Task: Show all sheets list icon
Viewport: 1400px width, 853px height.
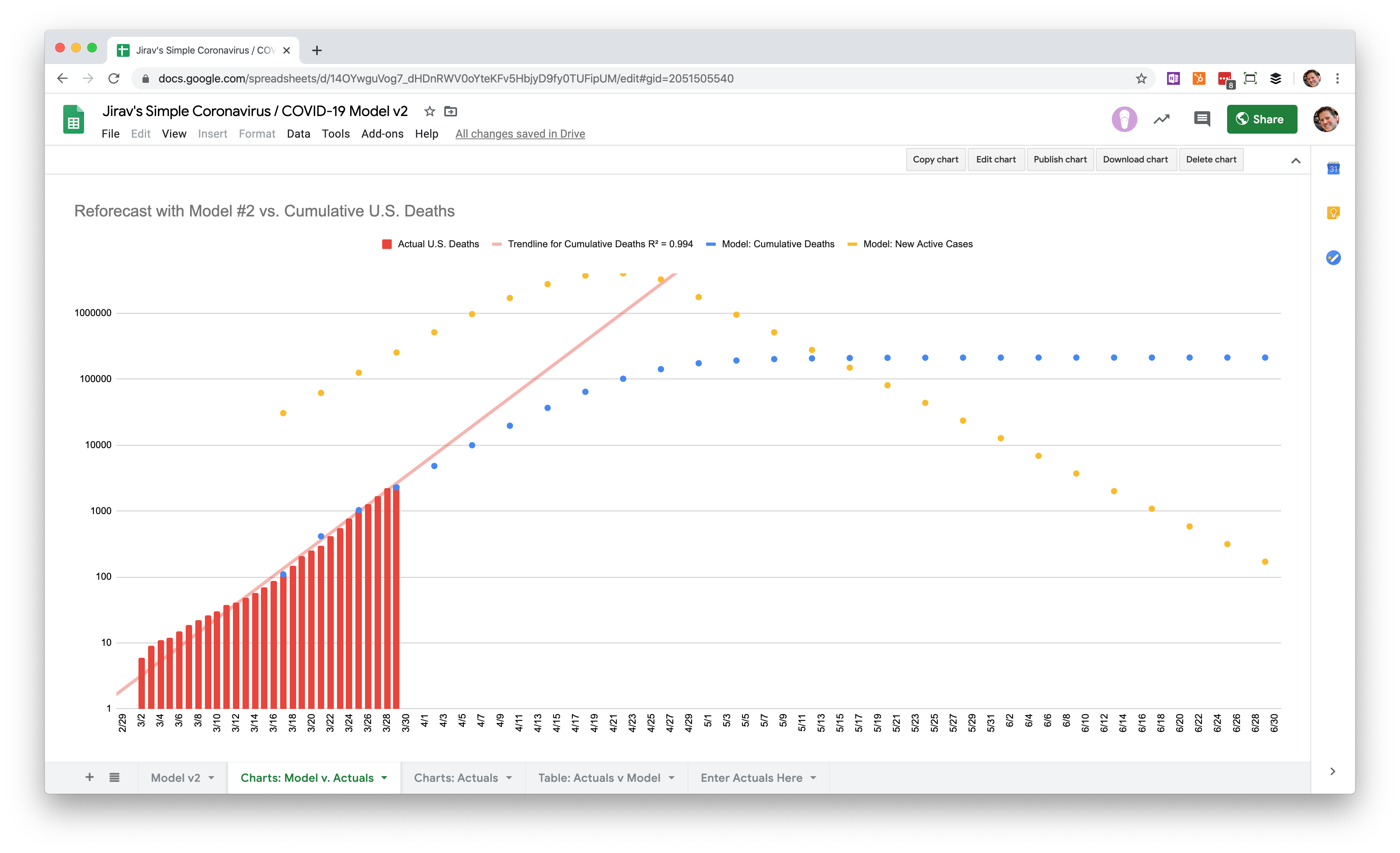Action: pos(114,777)
